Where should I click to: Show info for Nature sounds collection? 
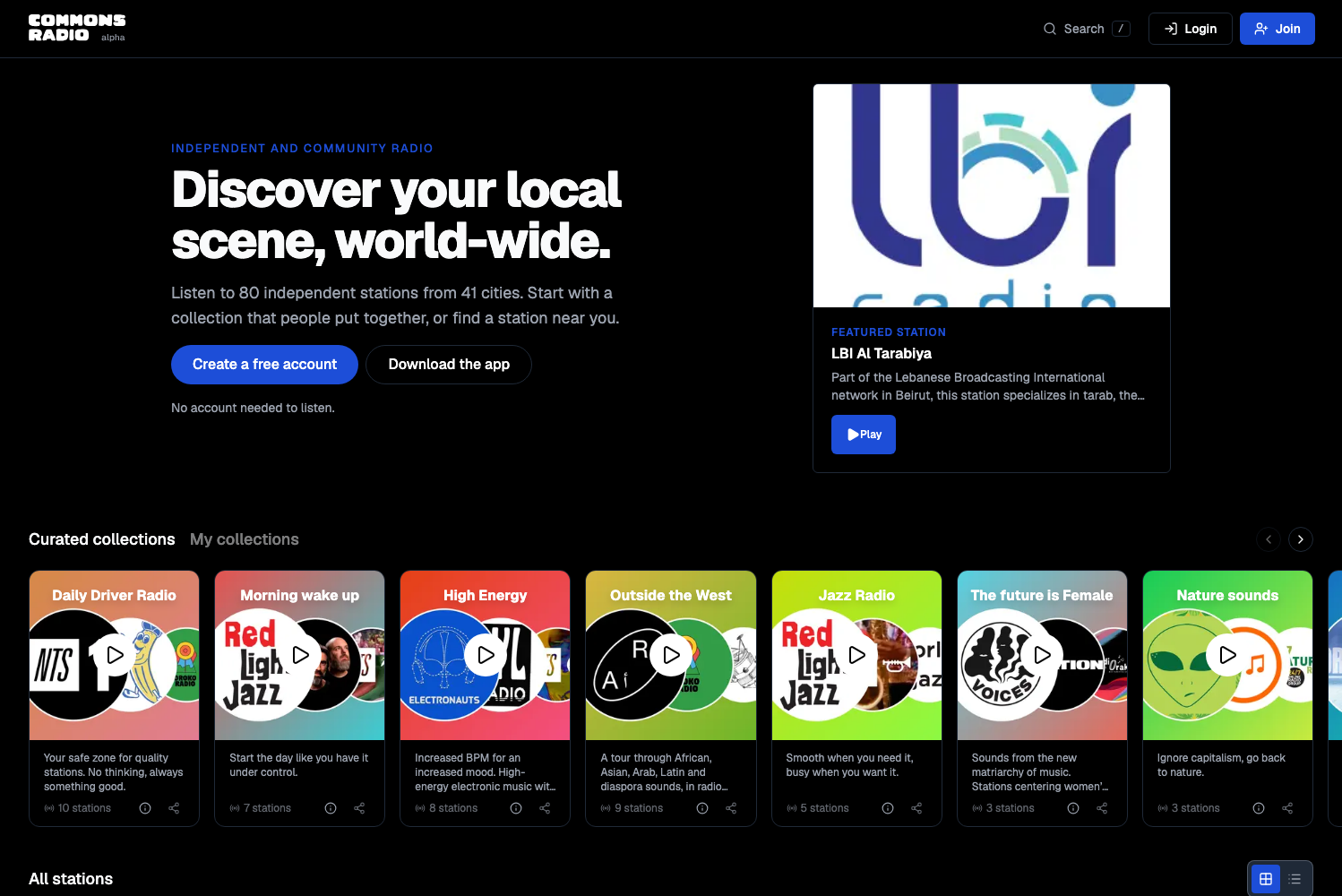click(x=1259, y=808)
